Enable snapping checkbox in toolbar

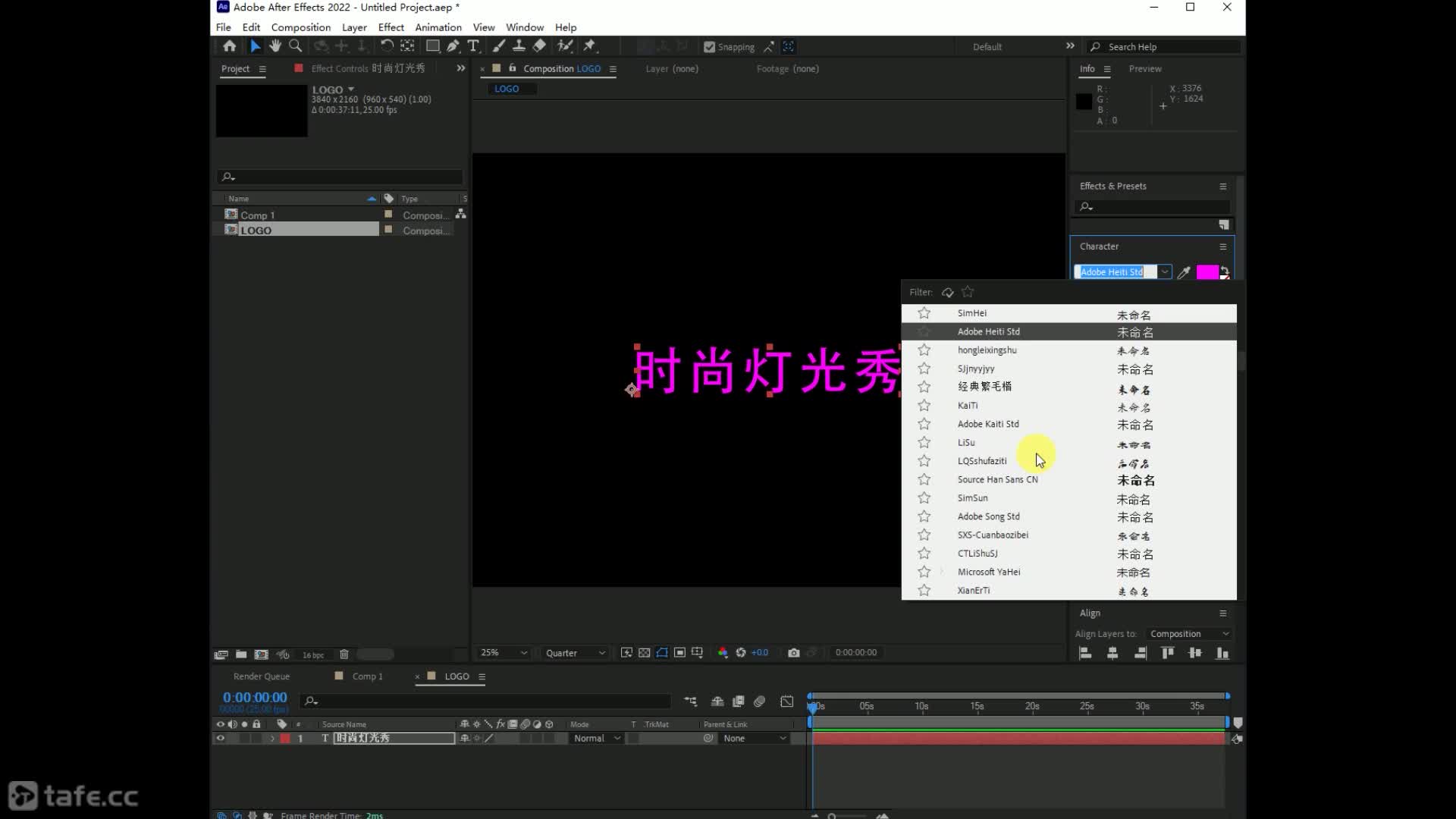pyautogui.click(x=710, y=46)
